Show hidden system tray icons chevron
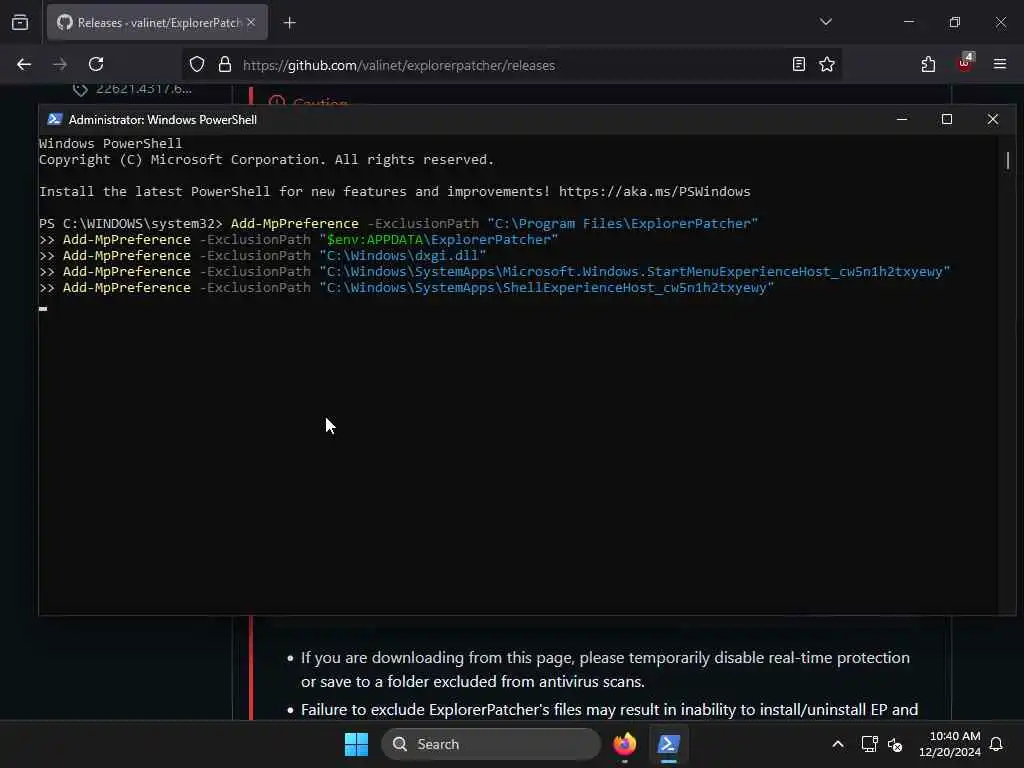The width and height of the screenshot is (1024, 768). (x=838, y=744)
